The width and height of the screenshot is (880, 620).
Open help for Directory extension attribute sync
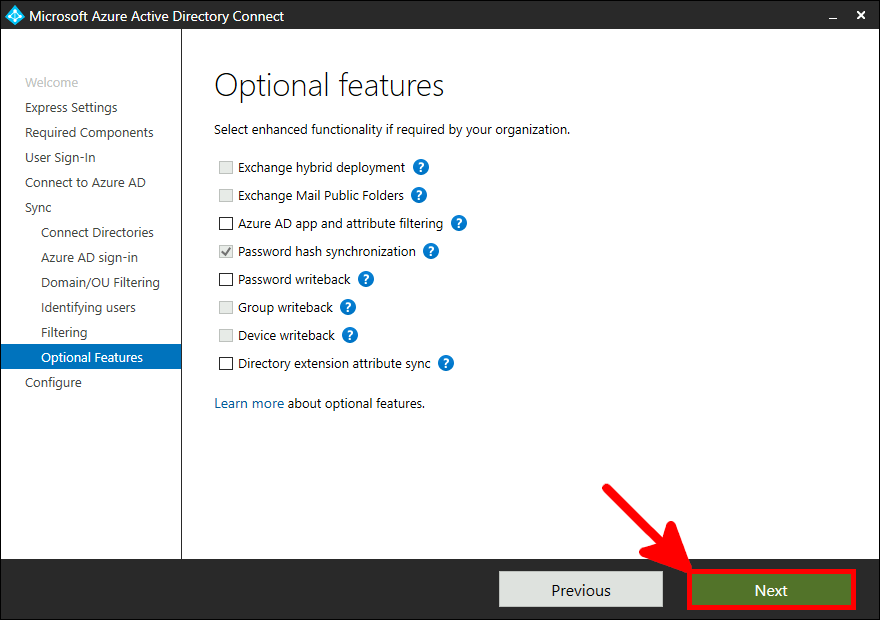(x=445, y=363)
